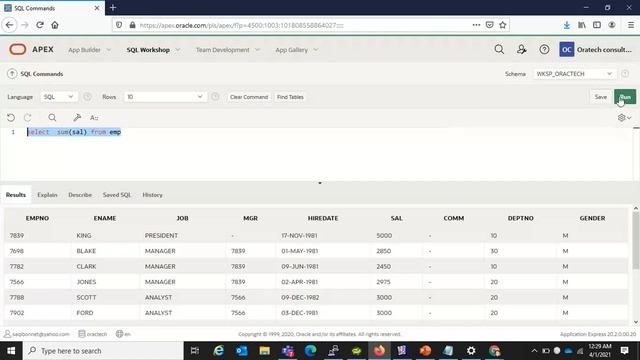
Task: Click the SQL Commands breadcrumb text
Action: coord(42,74)
